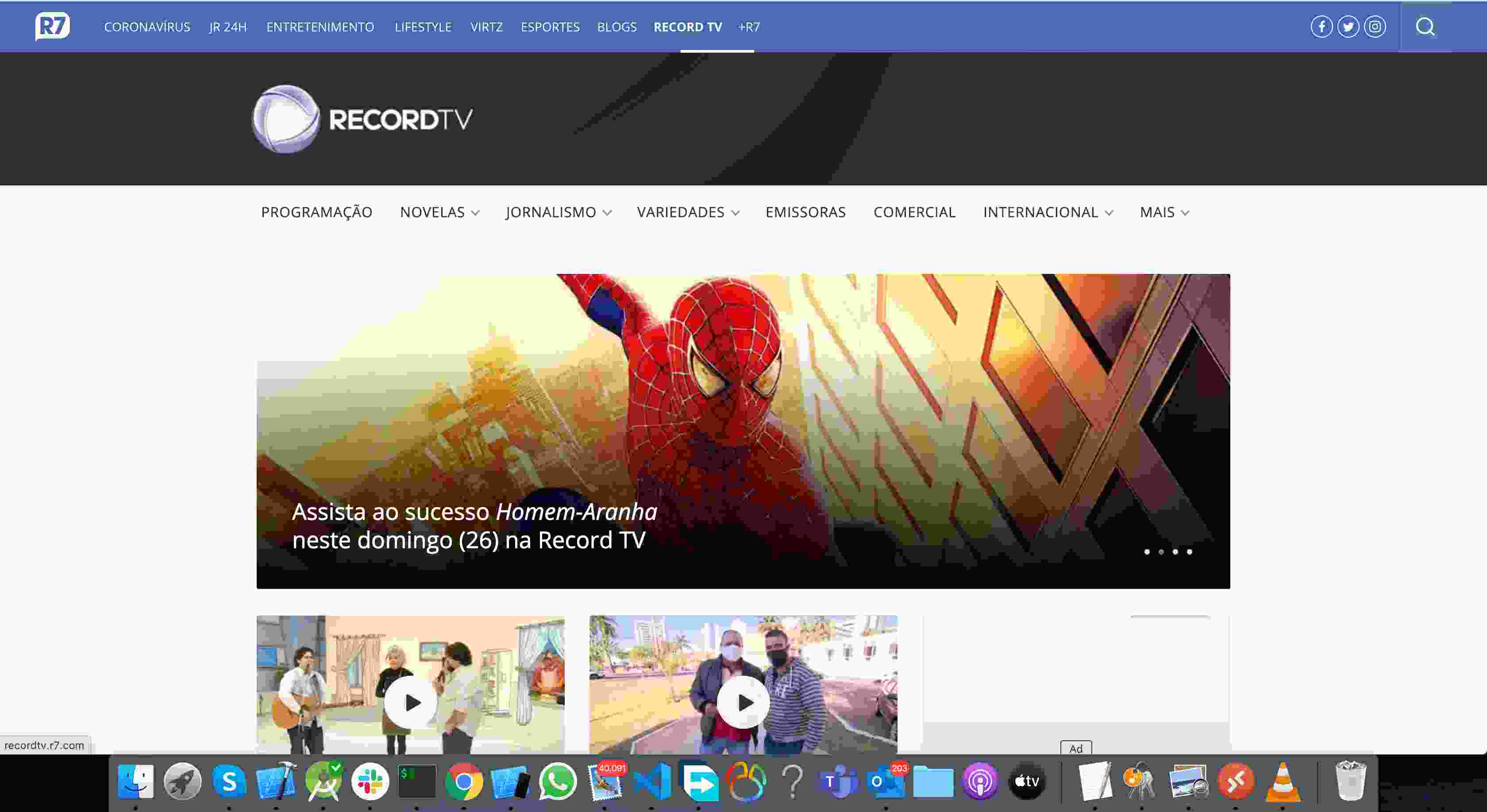This screenshot has height=812, width=1487.
Task: Open Keychain Access in the dock
Action: (1140, 782)
